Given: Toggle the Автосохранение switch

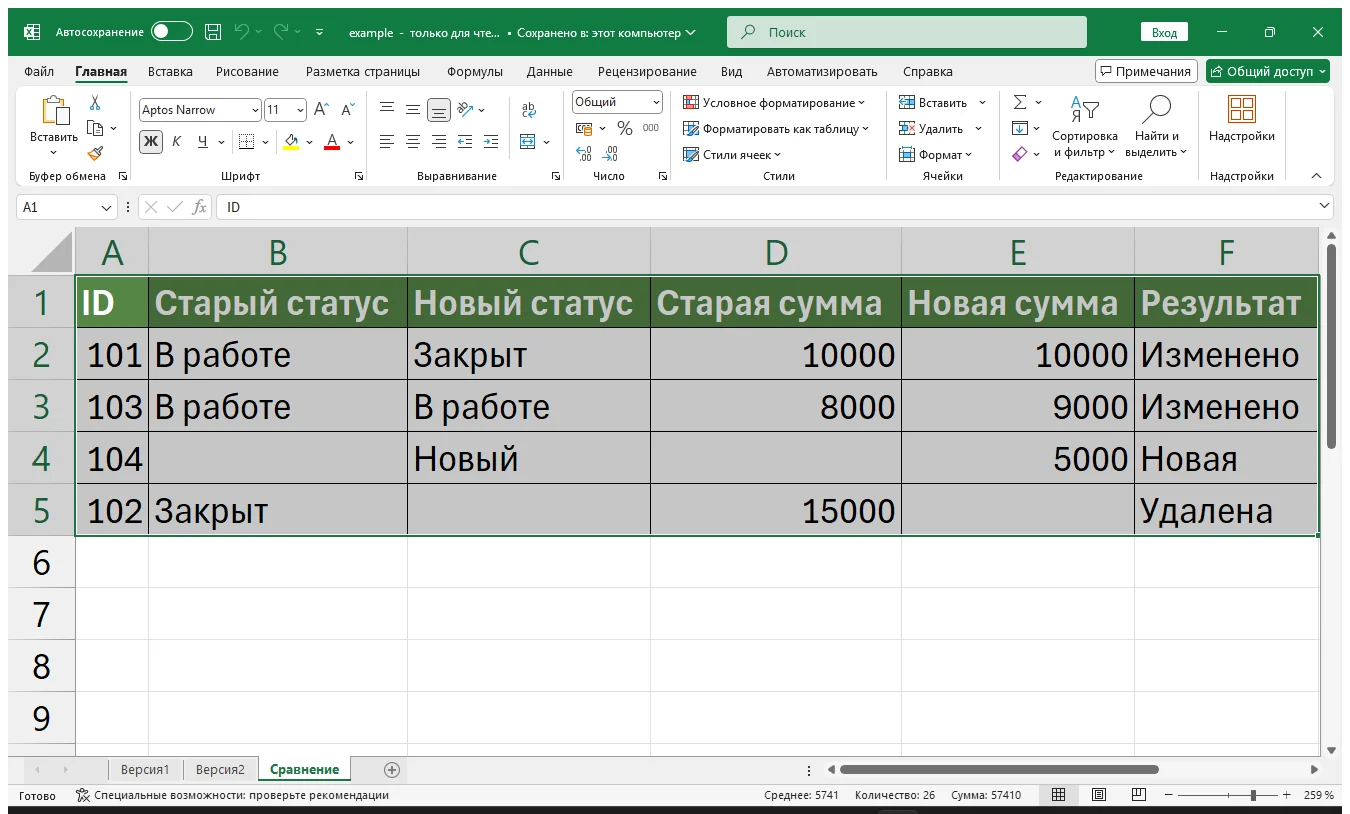Looking at the screenshot, I should 171,32.
